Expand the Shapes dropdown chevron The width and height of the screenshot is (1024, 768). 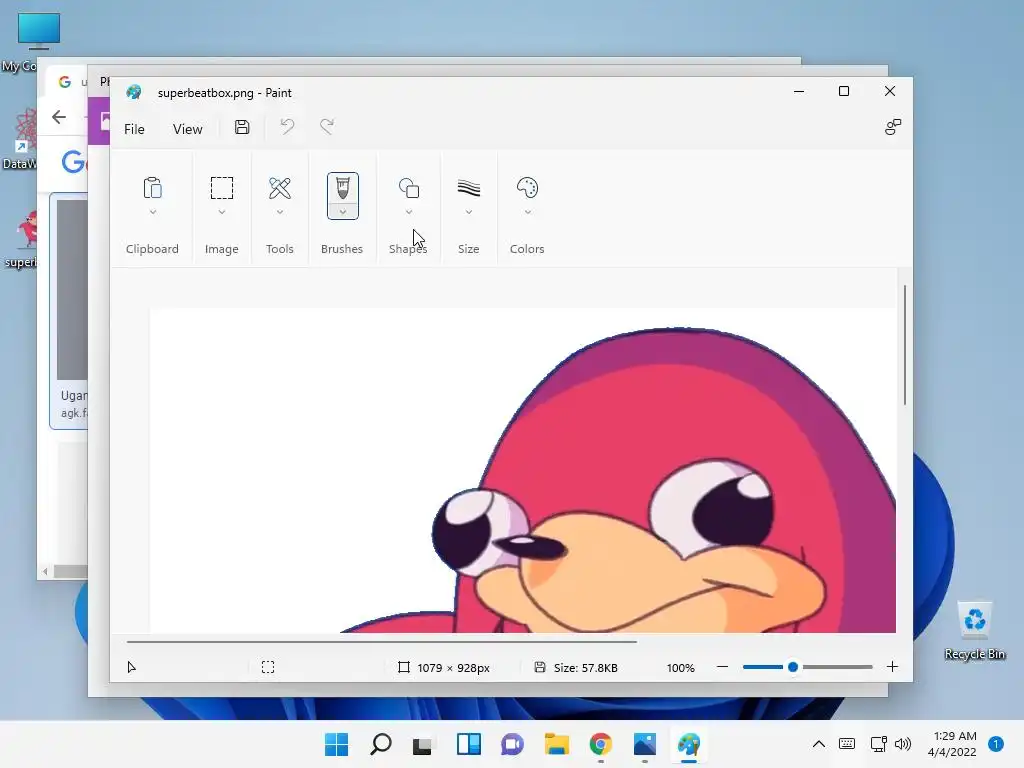pos(409,212)
